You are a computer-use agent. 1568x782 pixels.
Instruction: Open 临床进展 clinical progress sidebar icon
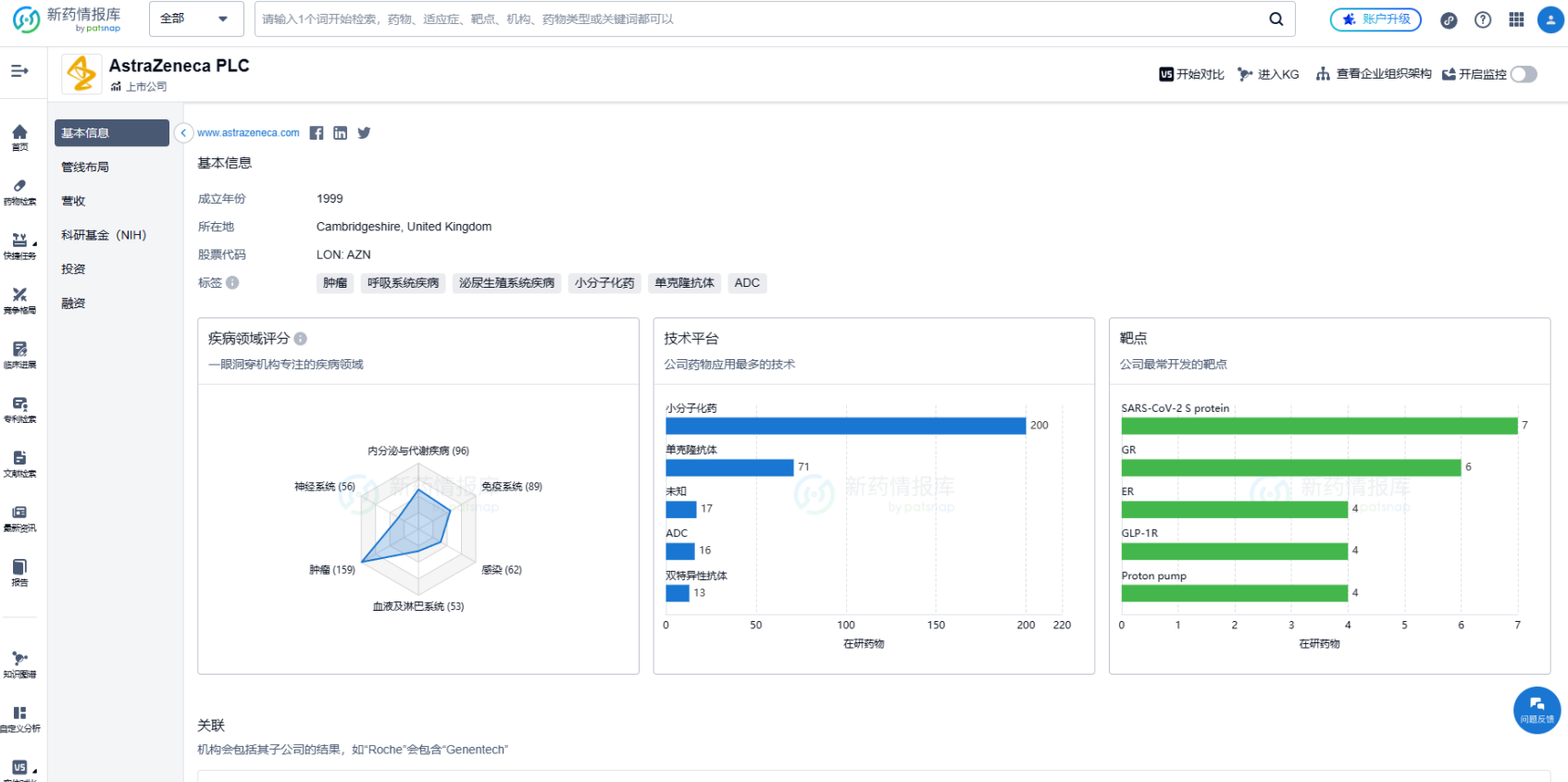coord(19,354)
